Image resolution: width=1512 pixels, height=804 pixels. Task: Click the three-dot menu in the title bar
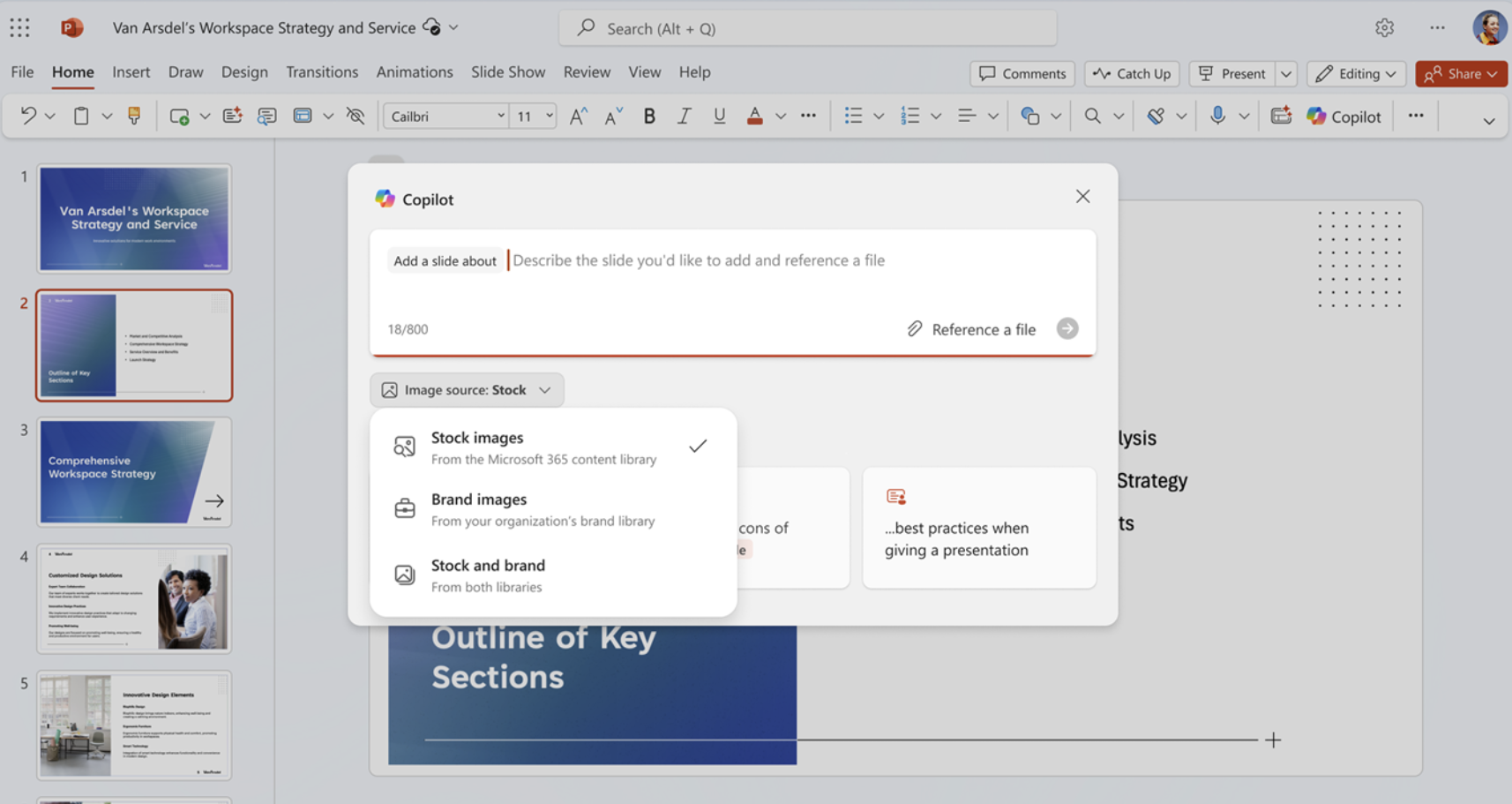[x=1437, y=27]
